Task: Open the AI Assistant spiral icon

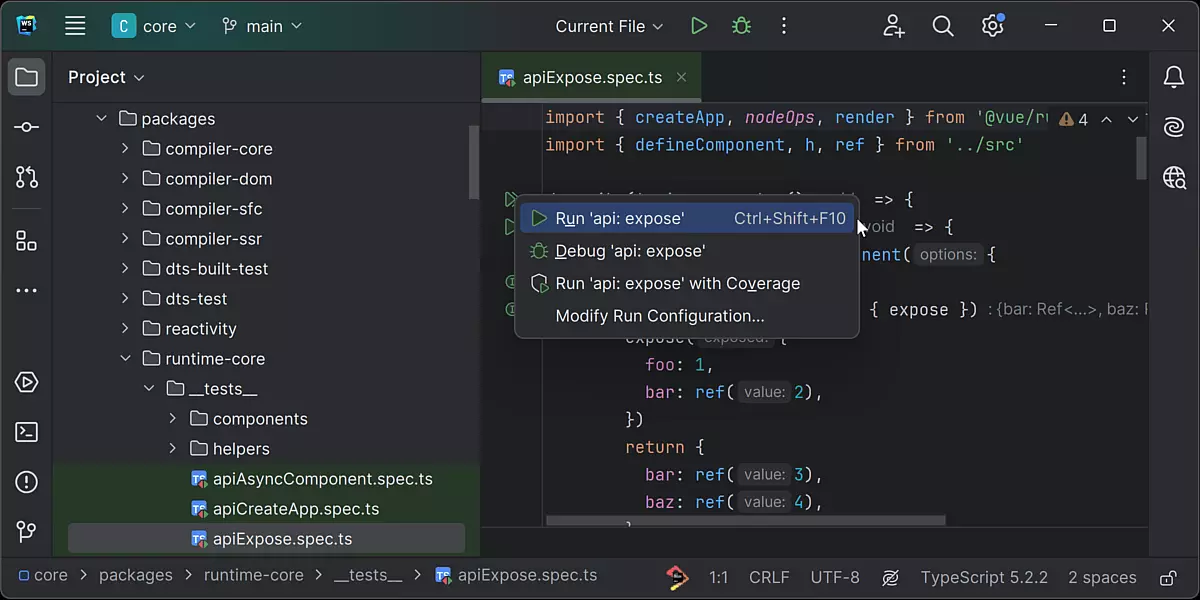Action: tap(1174, 127)
